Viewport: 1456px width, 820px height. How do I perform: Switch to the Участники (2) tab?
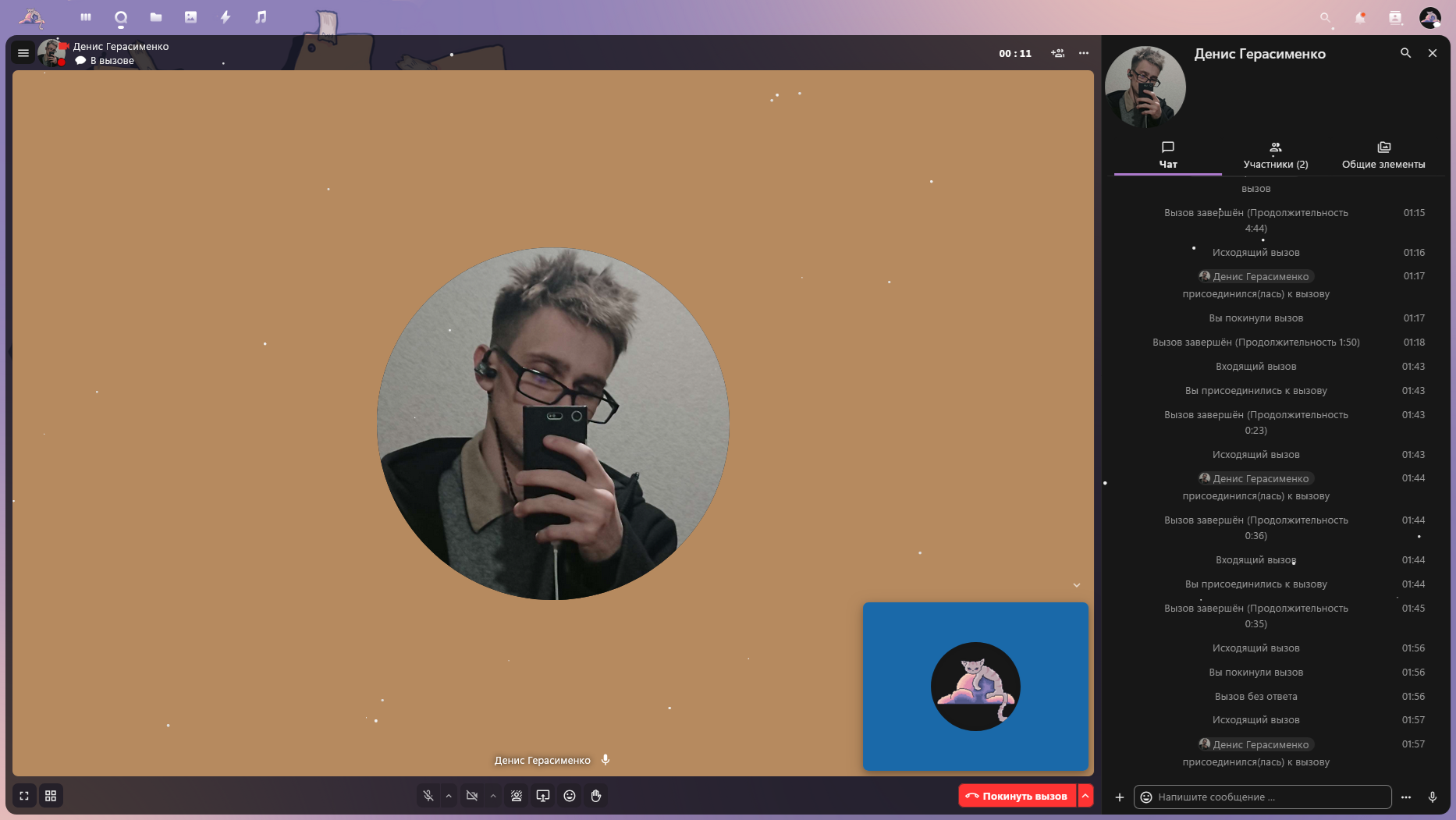pyautogui.click(x=1275, y=154)
